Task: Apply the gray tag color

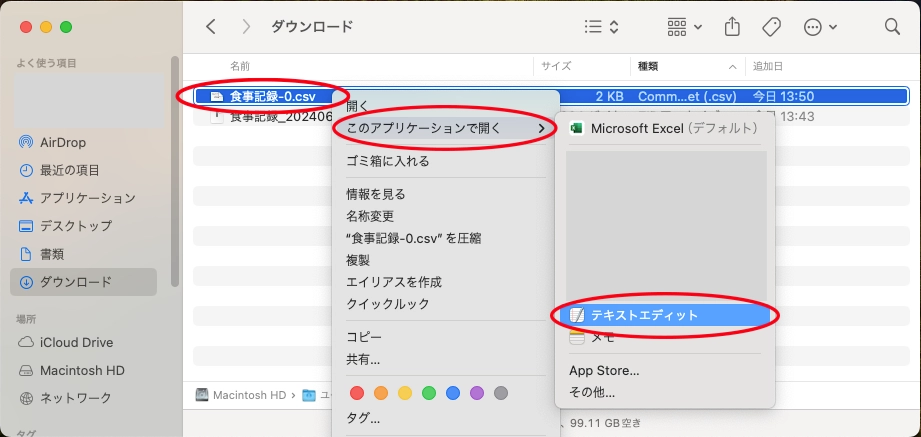Action: pos(501,393)
